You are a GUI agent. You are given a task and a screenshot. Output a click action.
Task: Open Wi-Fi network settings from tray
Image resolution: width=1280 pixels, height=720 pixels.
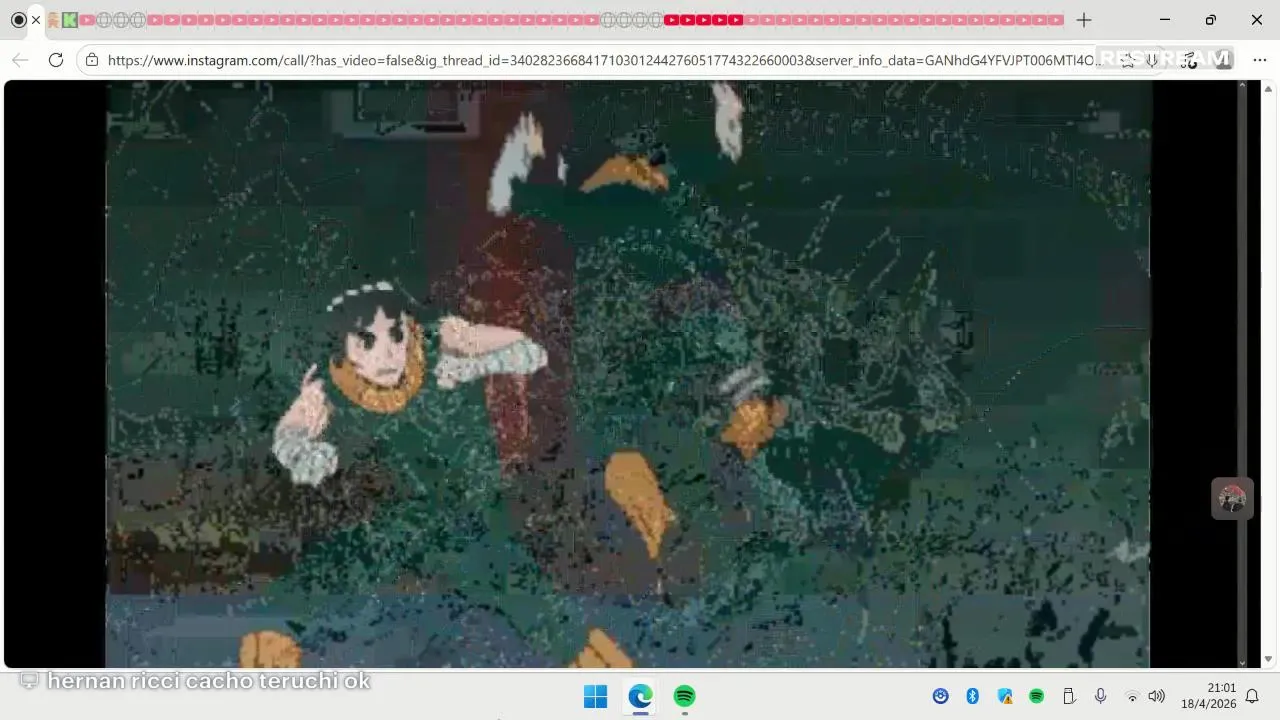[1132, 696]
